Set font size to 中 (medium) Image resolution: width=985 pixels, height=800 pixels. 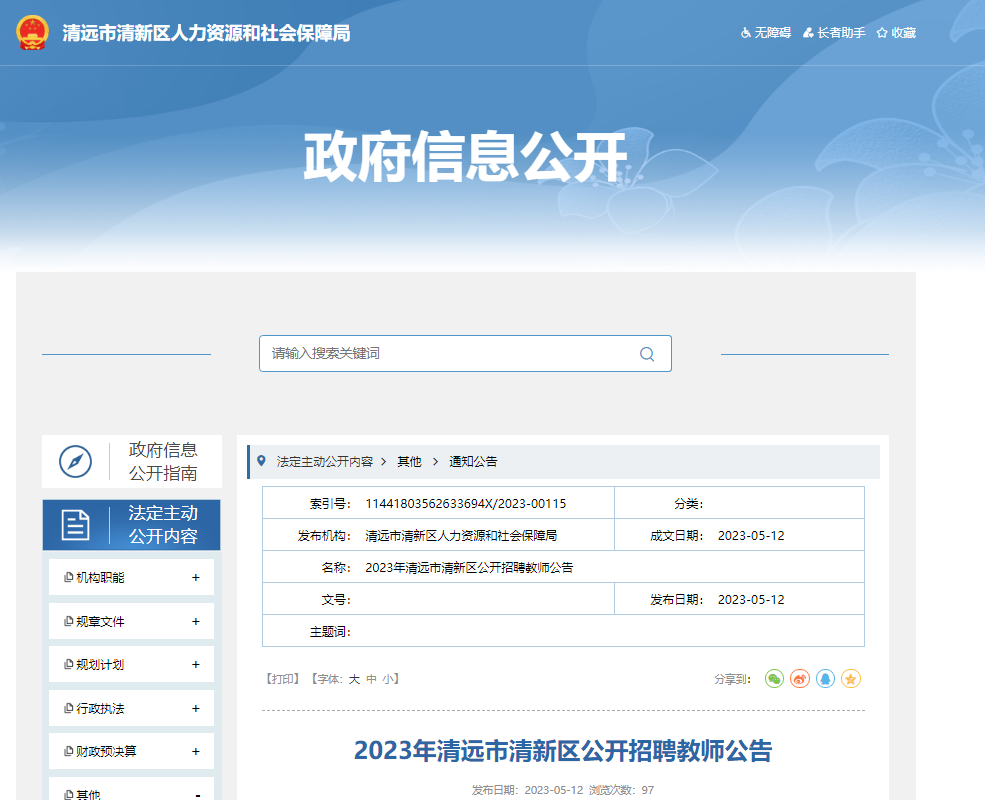[371, 679]
